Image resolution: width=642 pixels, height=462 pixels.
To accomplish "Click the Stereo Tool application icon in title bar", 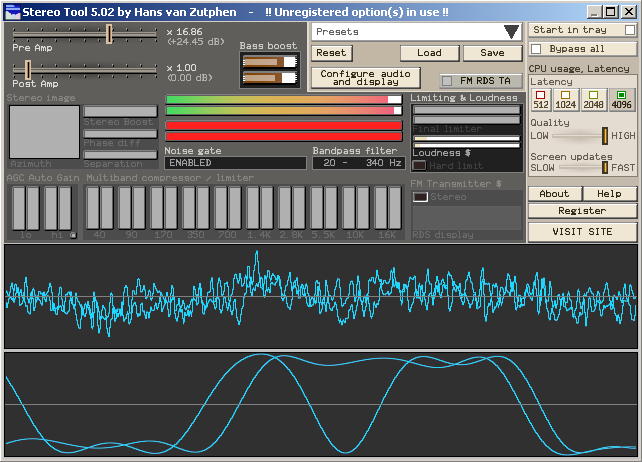I will [x=12, y=11].
